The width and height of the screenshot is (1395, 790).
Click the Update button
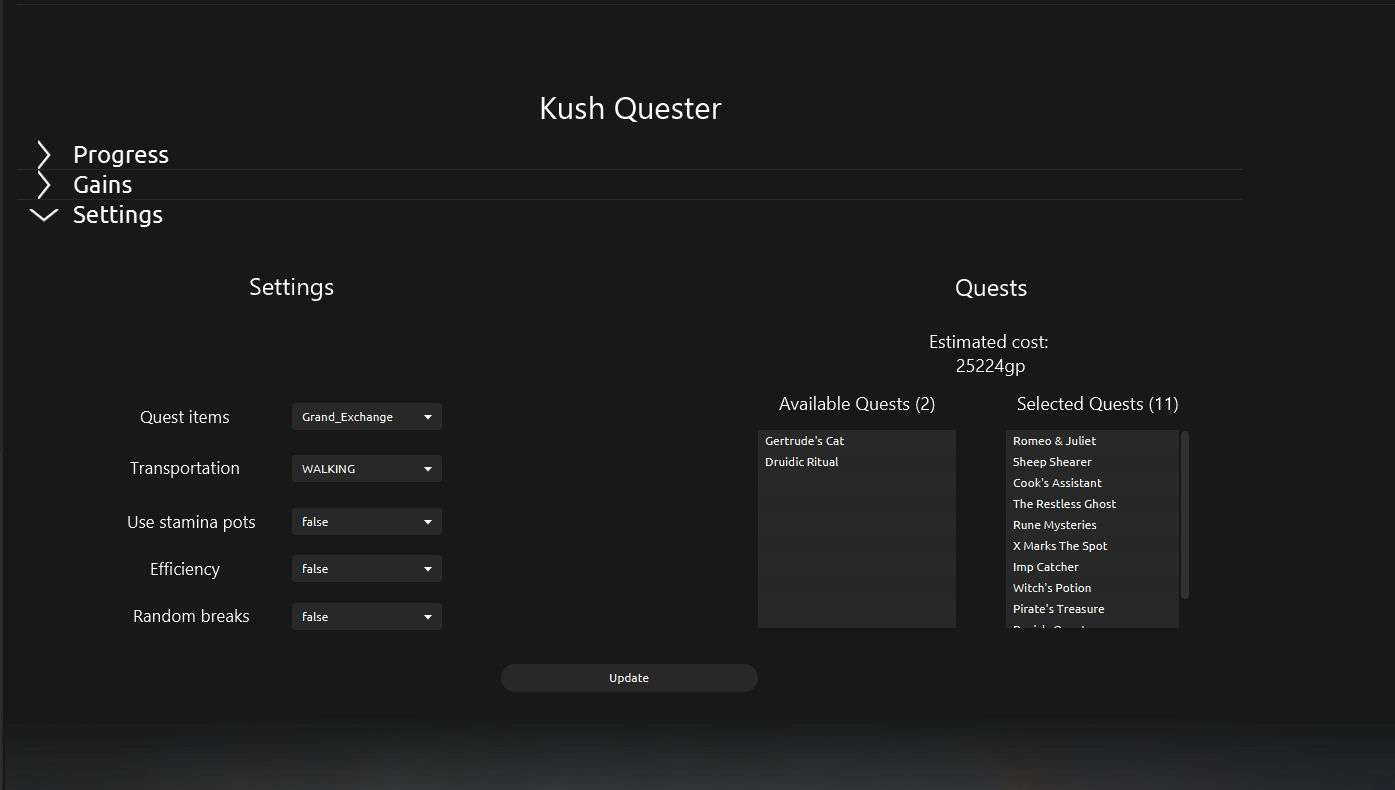point(629,678)
